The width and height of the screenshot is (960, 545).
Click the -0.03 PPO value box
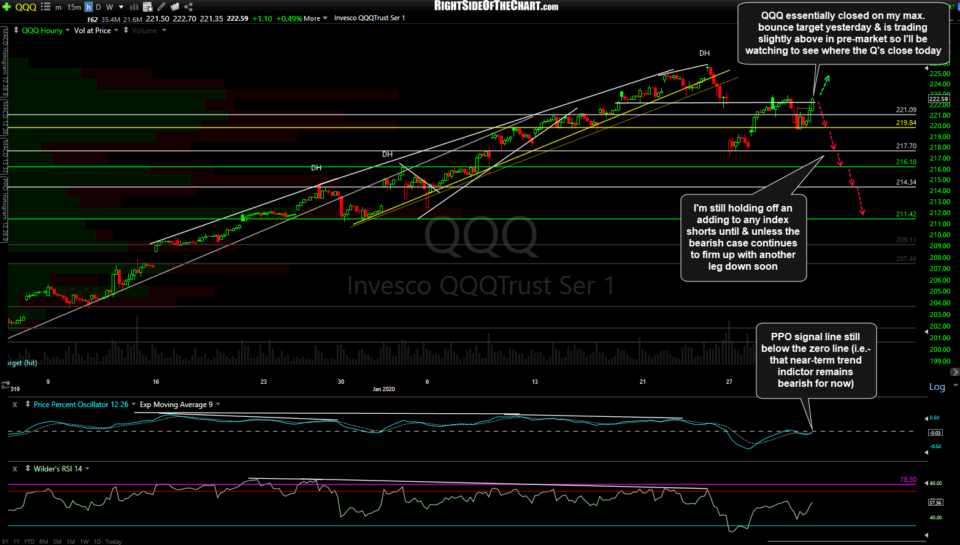(x=936, y=432)
